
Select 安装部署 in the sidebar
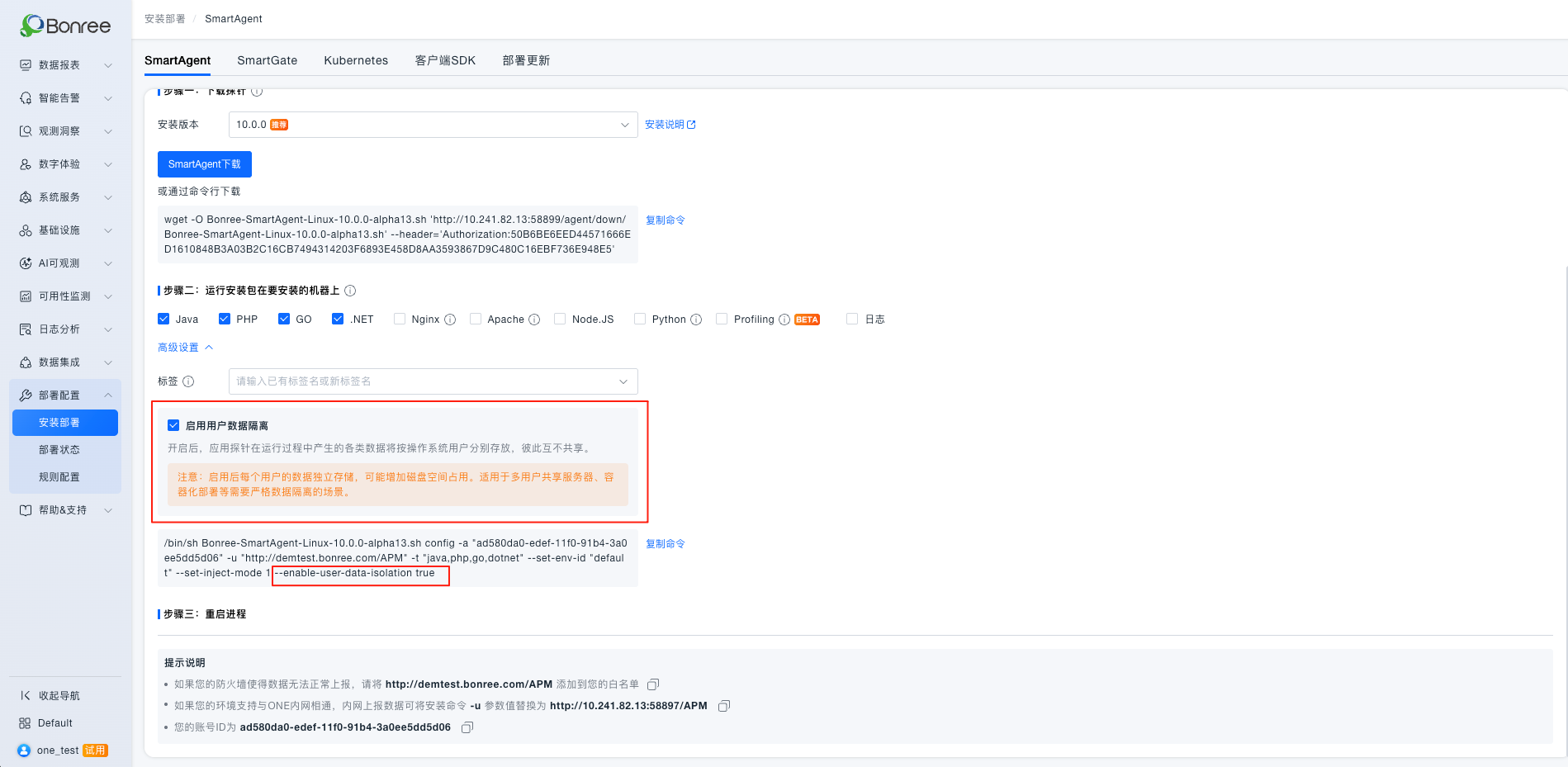(65, 423)
